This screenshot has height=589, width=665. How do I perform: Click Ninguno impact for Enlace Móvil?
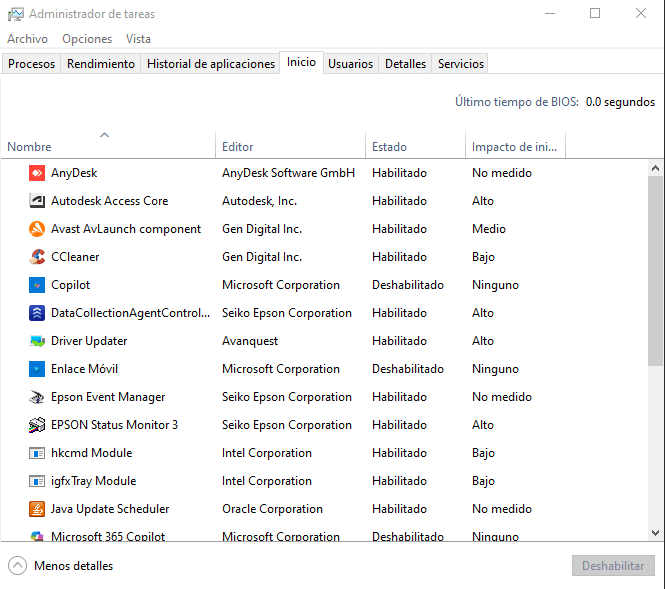coord(495,369)
